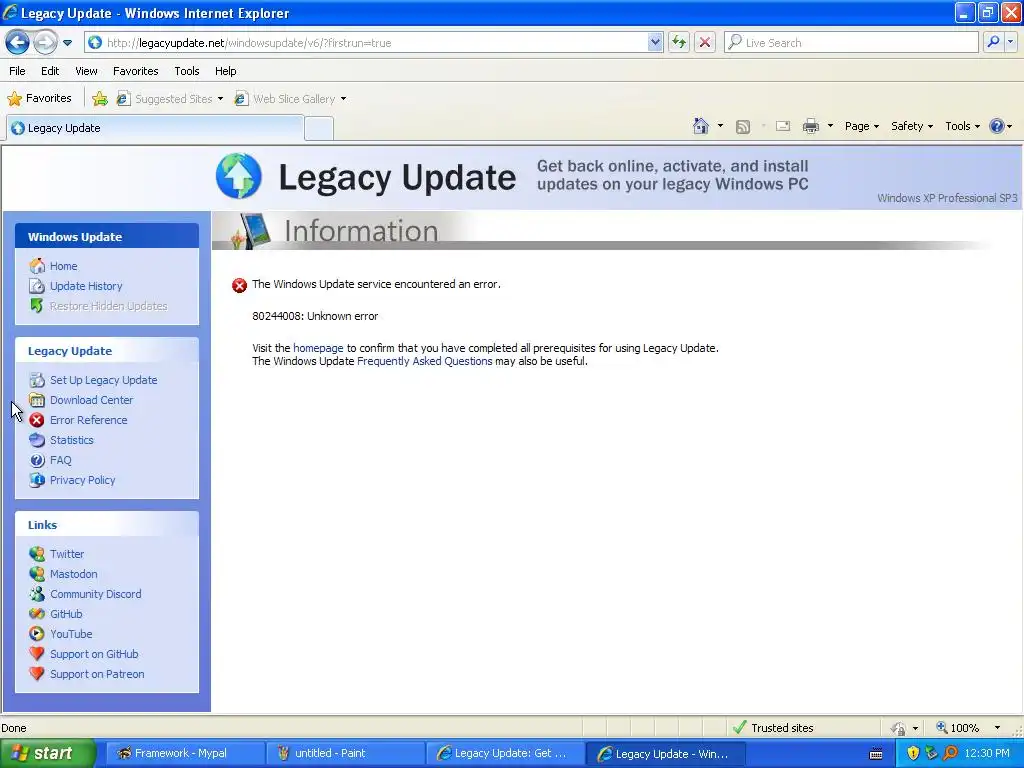Open the Safety command bar menu
The image size is (1024, 768).
[x=912, y=126]
